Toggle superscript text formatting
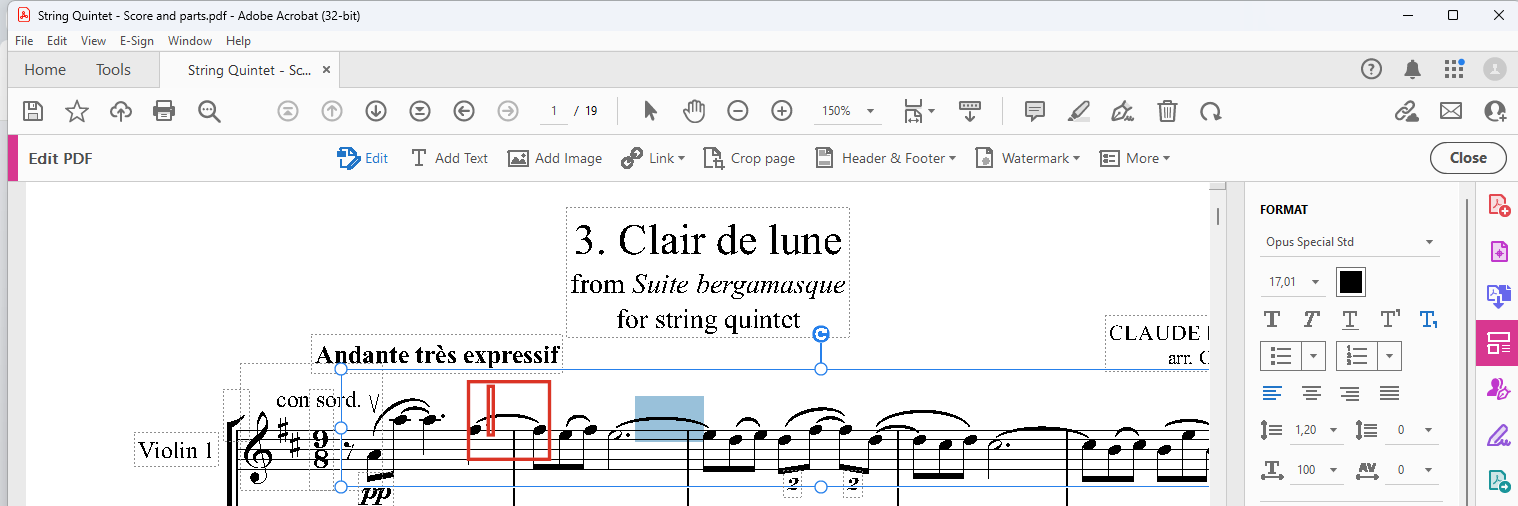 pyautogui.click(x=1390, y=320)
